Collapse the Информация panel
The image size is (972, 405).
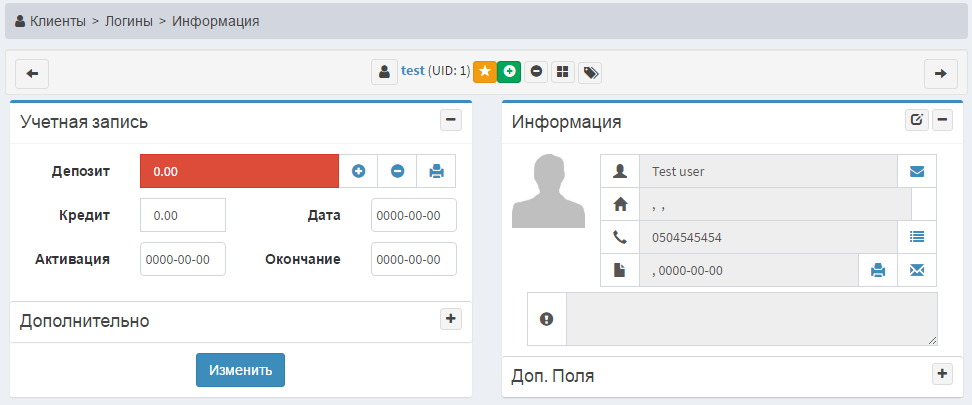pos(942,120)
